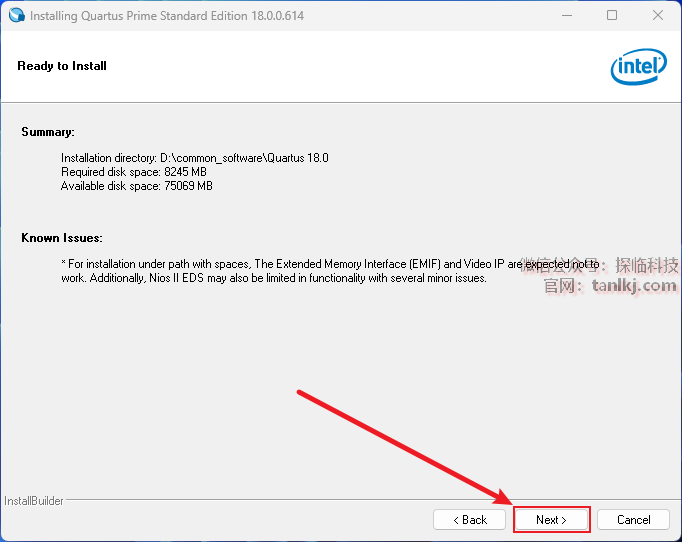
Task: Minimize the installer window
Action: (x=567, y=15)
